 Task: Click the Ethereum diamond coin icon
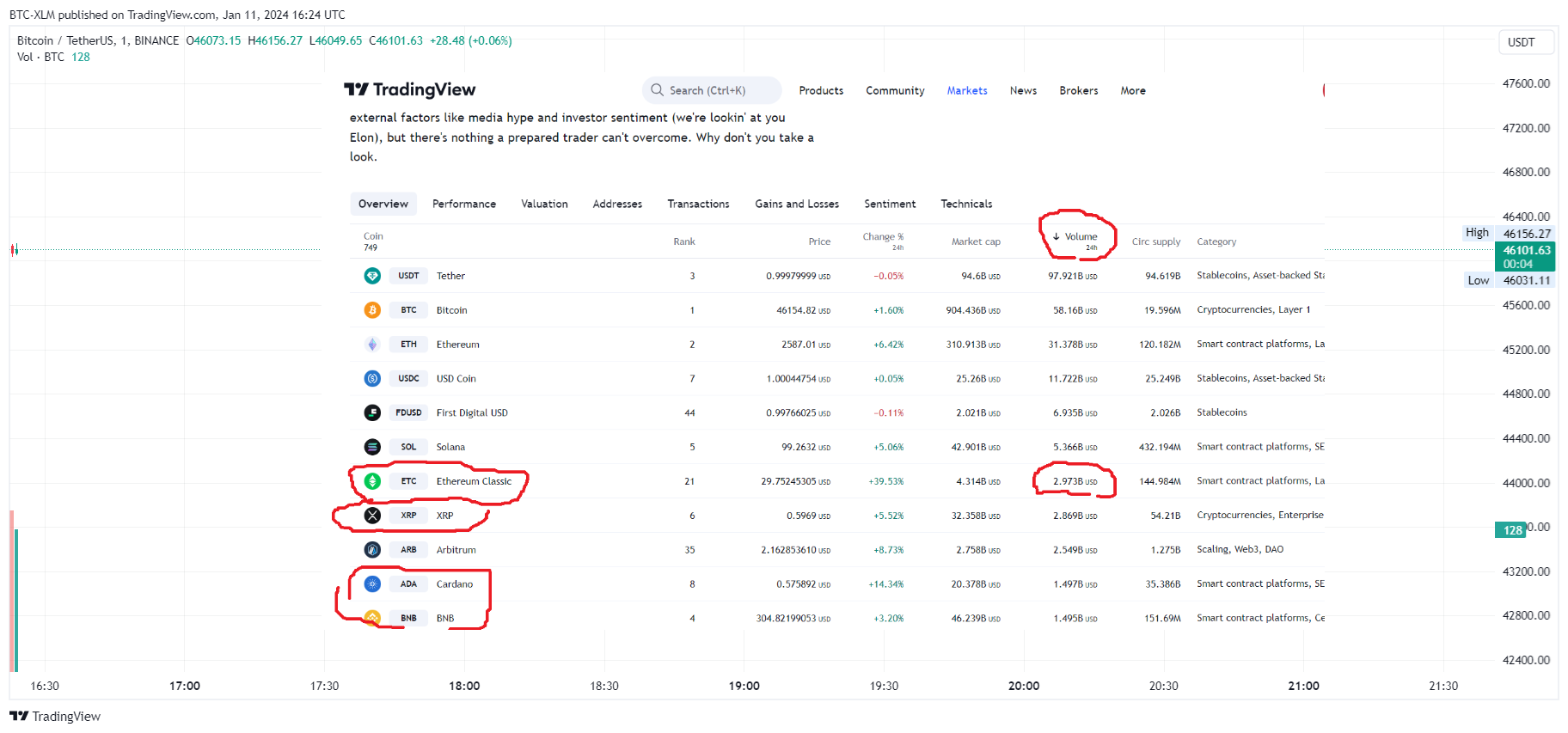[x=372, y=345]
